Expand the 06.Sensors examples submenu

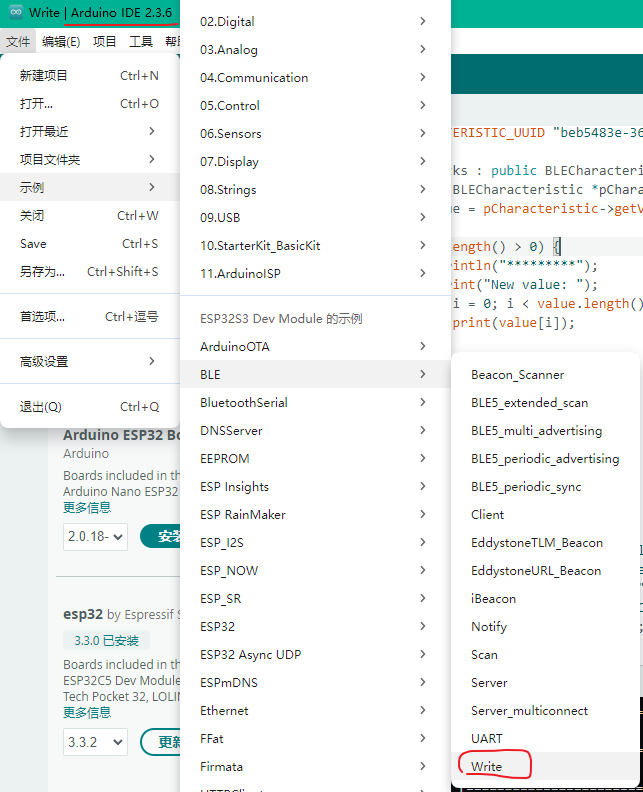(x=315, y=133)
